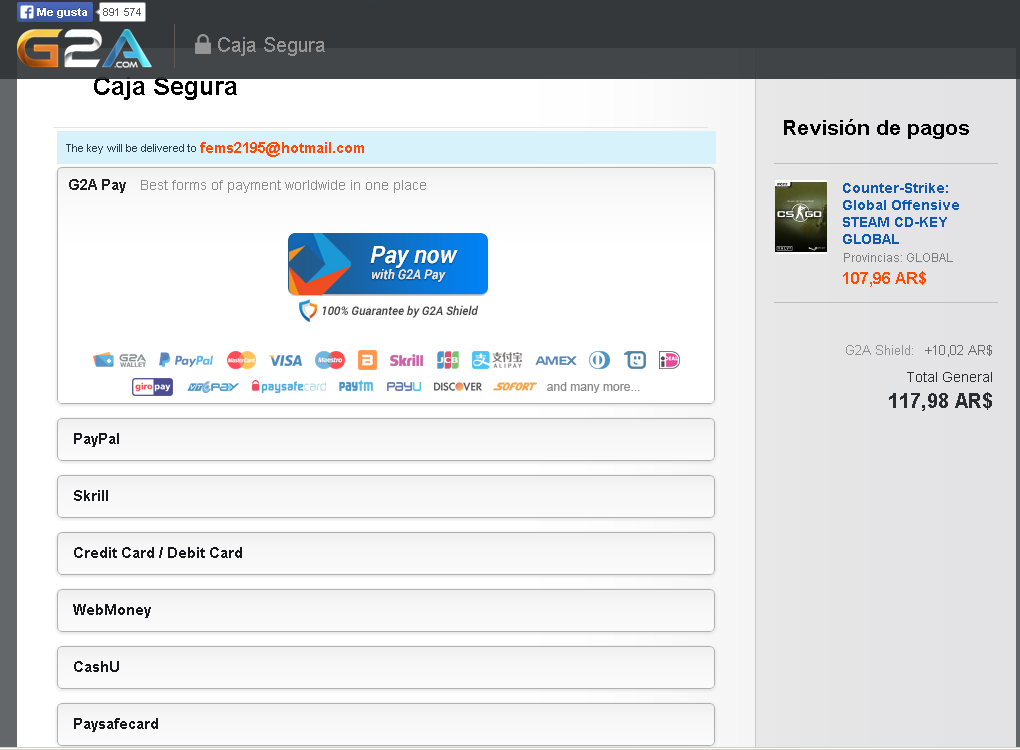
Task: Click the padlock icon beside Caja Segura
Action: pyautogui.click(x=202, y=44)
